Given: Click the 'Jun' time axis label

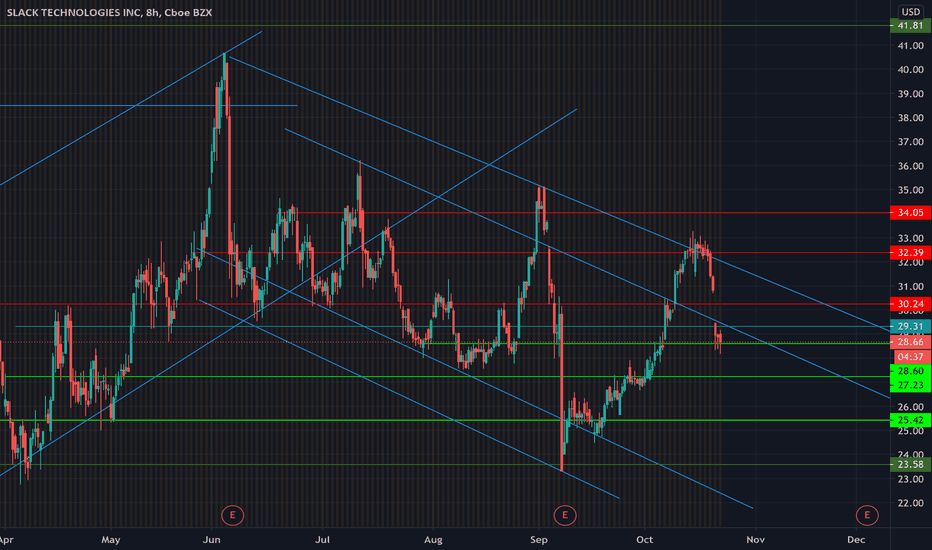Looking at the screenshot, I should (212, 540).
